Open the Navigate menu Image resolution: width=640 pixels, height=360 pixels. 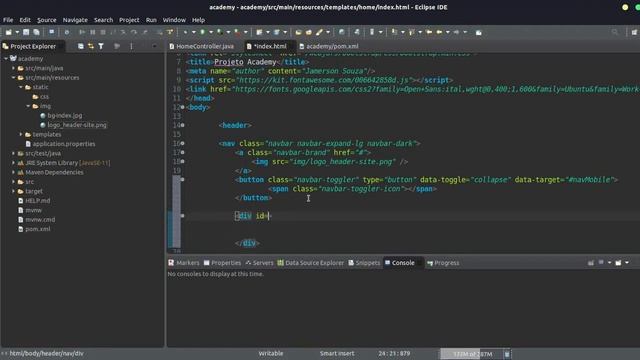75,20
